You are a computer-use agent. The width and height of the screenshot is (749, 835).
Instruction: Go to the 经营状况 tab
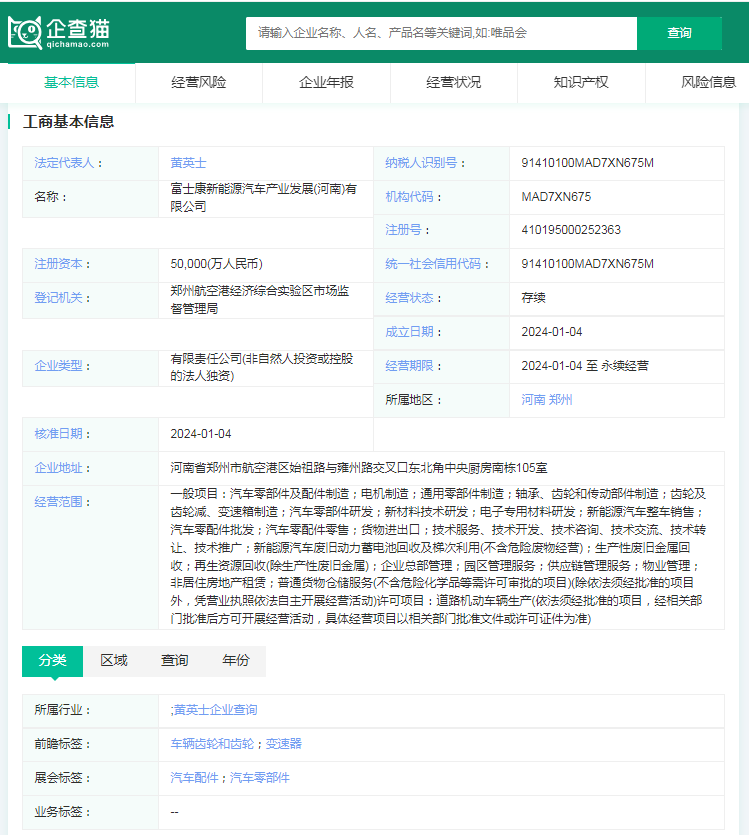point(454,83)
